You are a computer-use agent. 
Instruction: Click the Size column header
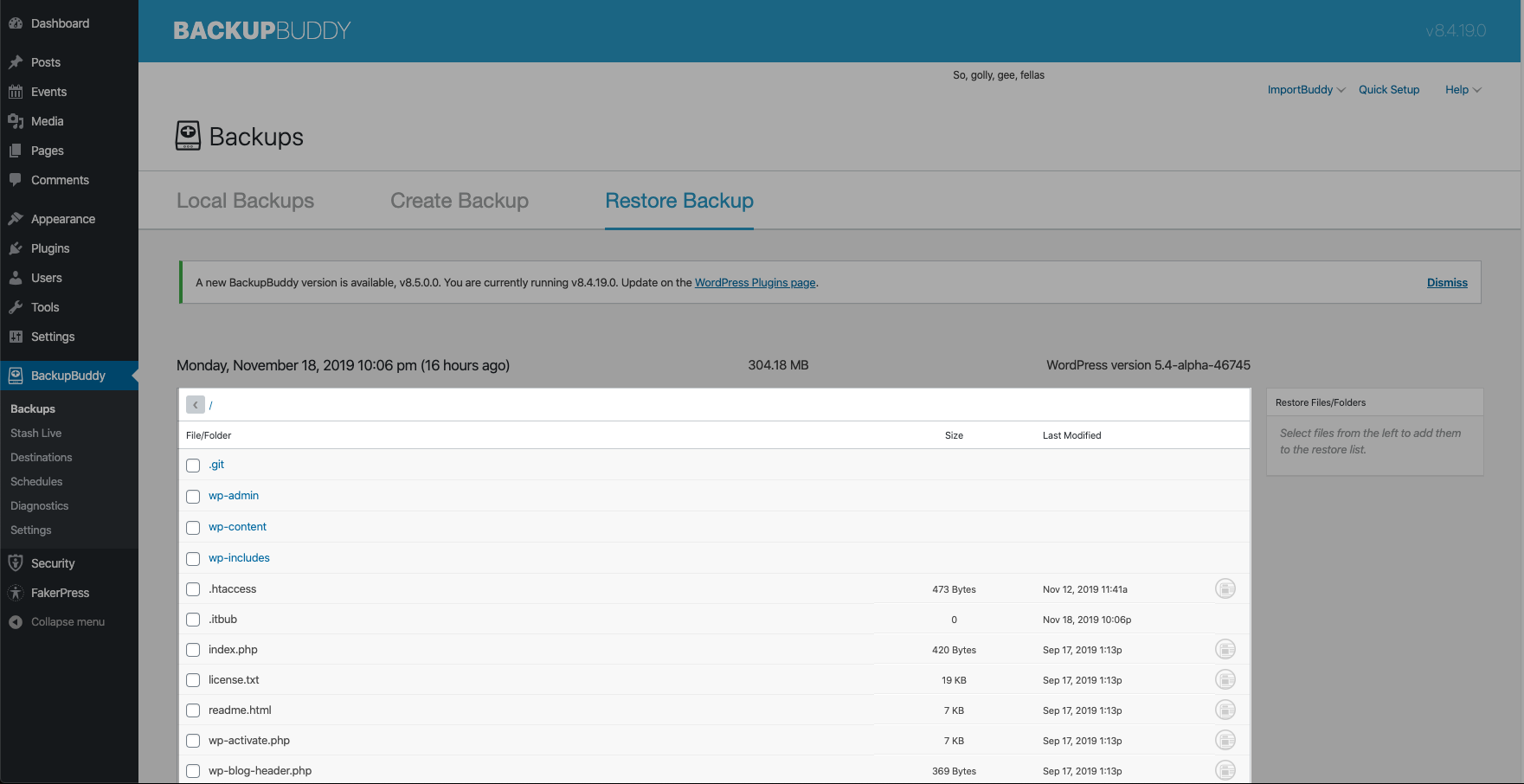[954, 435]
